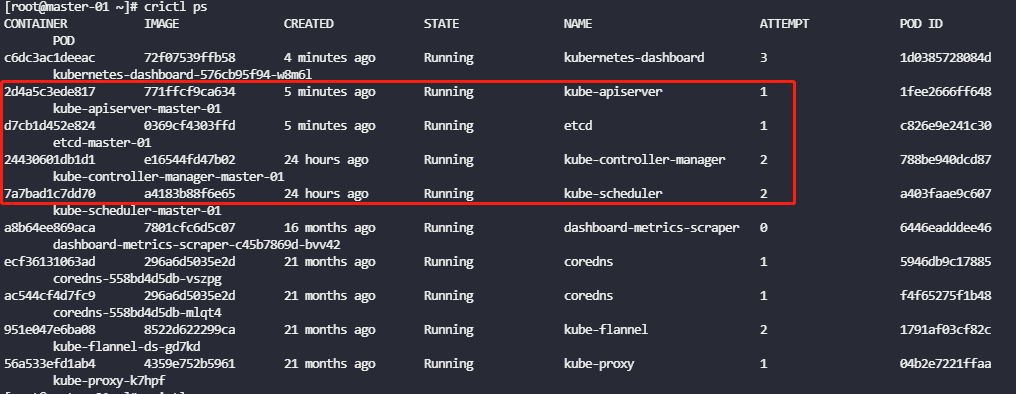Screen dimensions: 1016x394
Task: Select etcd container ID d7cb1d452e824
Action: tap(49, 126)
